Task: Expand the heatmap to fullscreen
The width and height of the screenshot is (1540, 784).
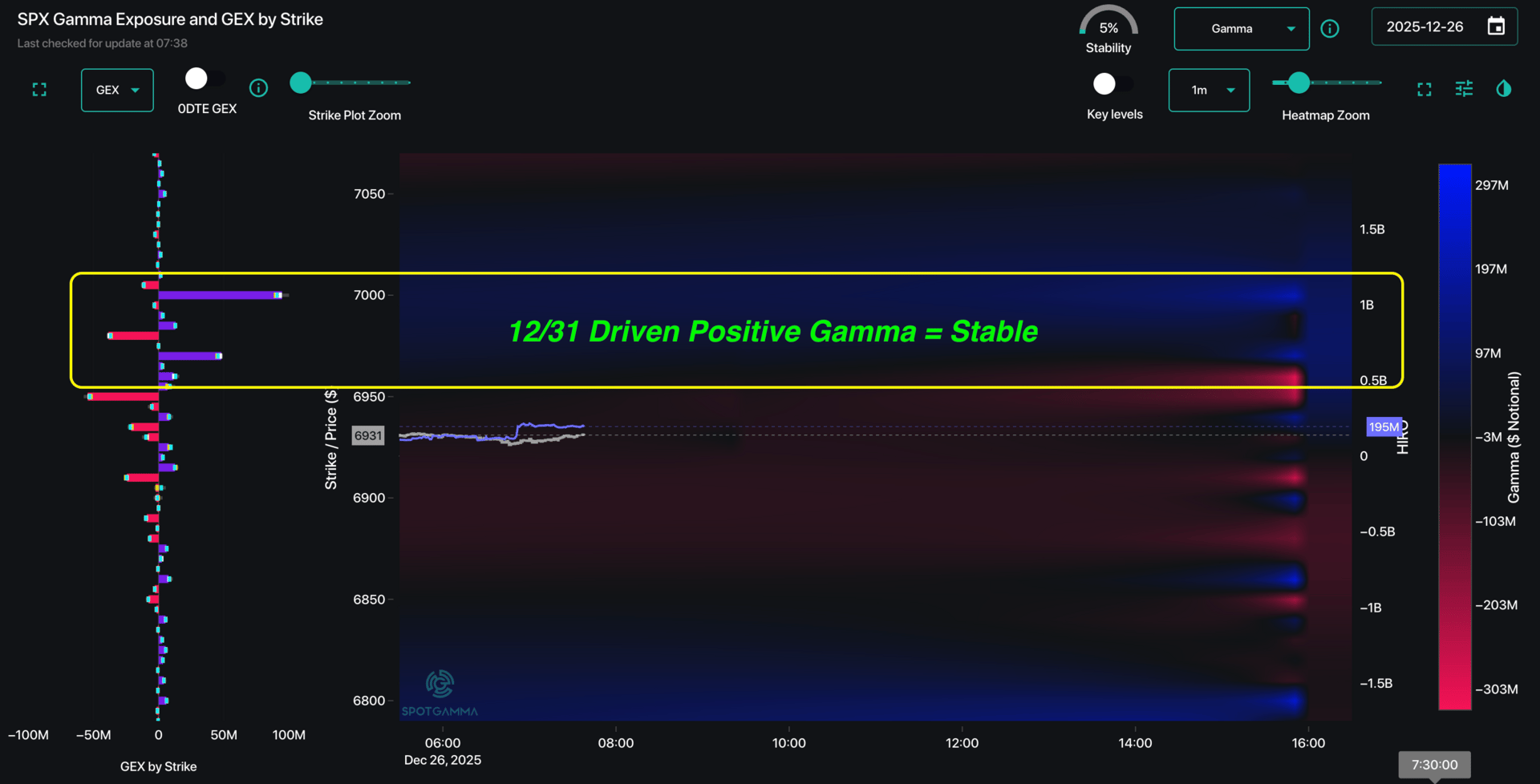Action: [x=1424, y=90]
